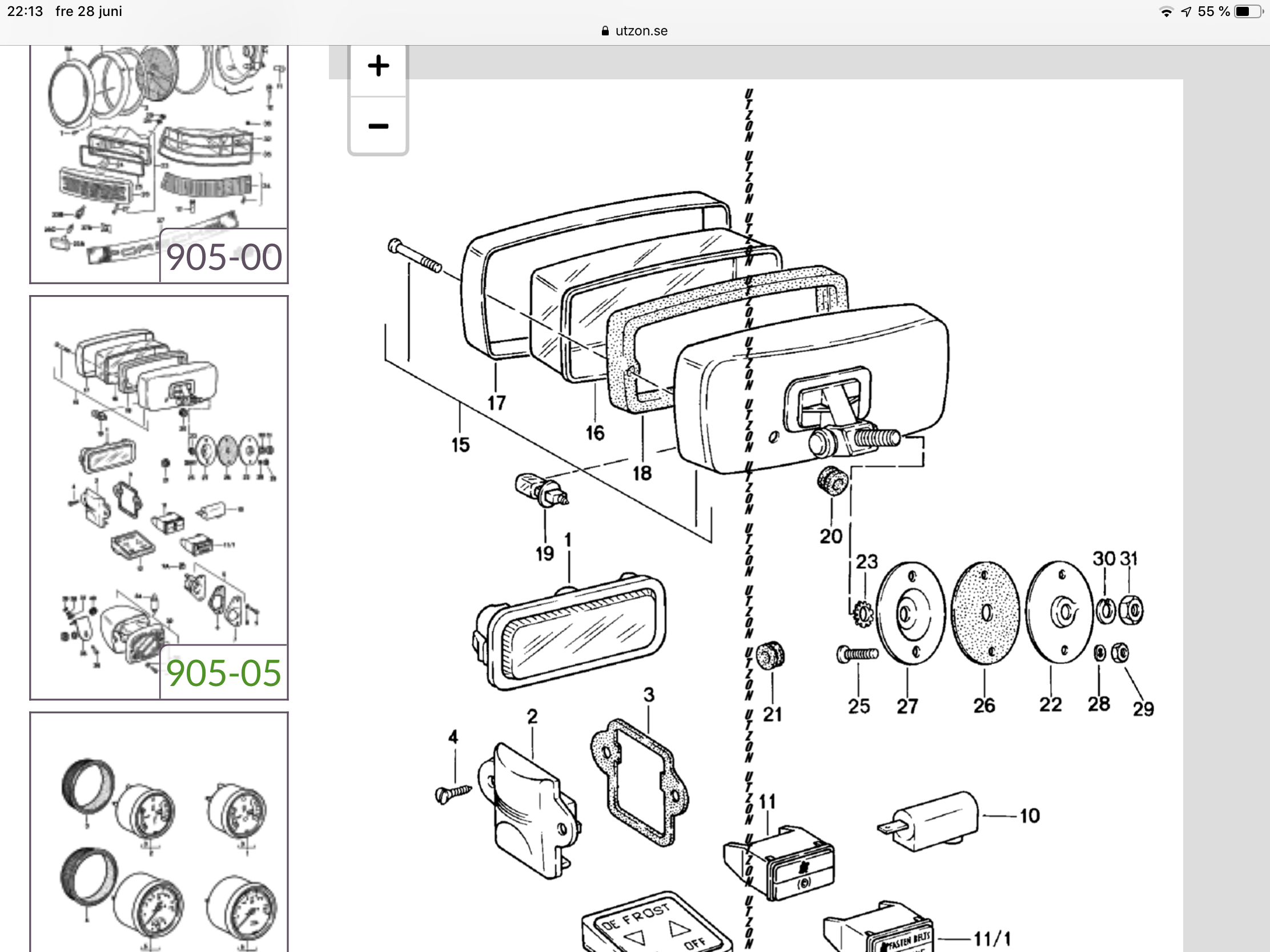The image size is (1270, 952).
Task: Select part number 21 label
Action: pos(772,714)
